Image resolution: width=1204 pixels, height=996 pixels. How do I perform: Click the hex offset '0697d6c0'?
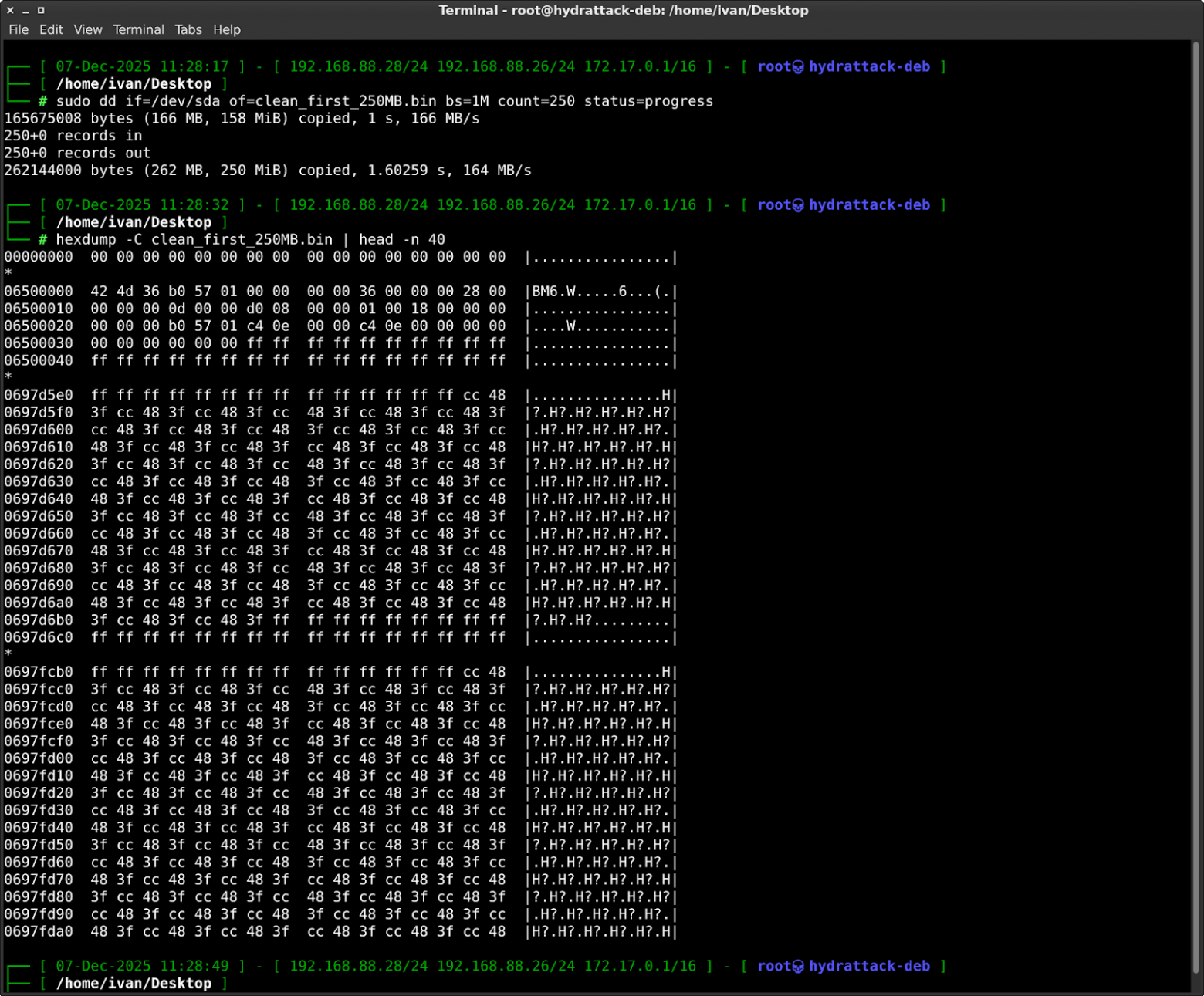click(x=39, y=637)
